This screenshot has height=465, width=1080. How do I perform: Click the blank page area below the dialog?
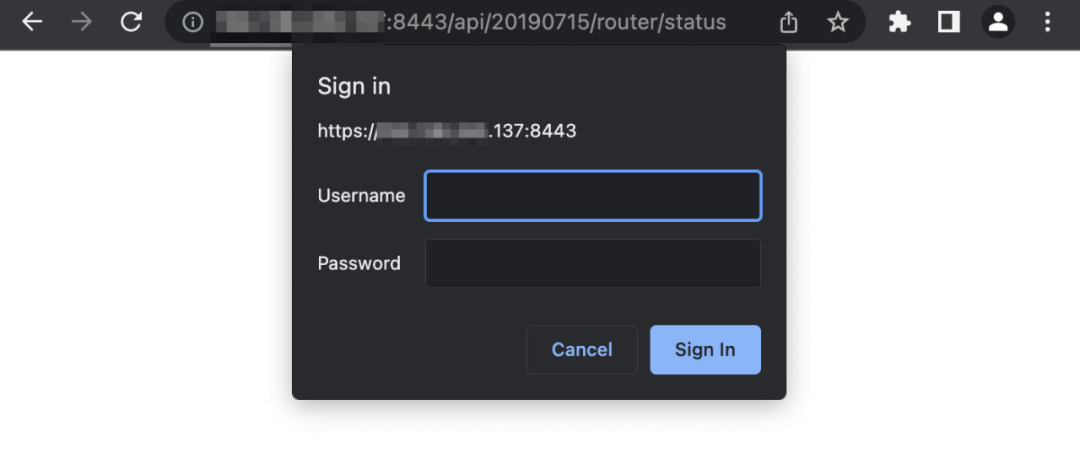coord(540,435)
